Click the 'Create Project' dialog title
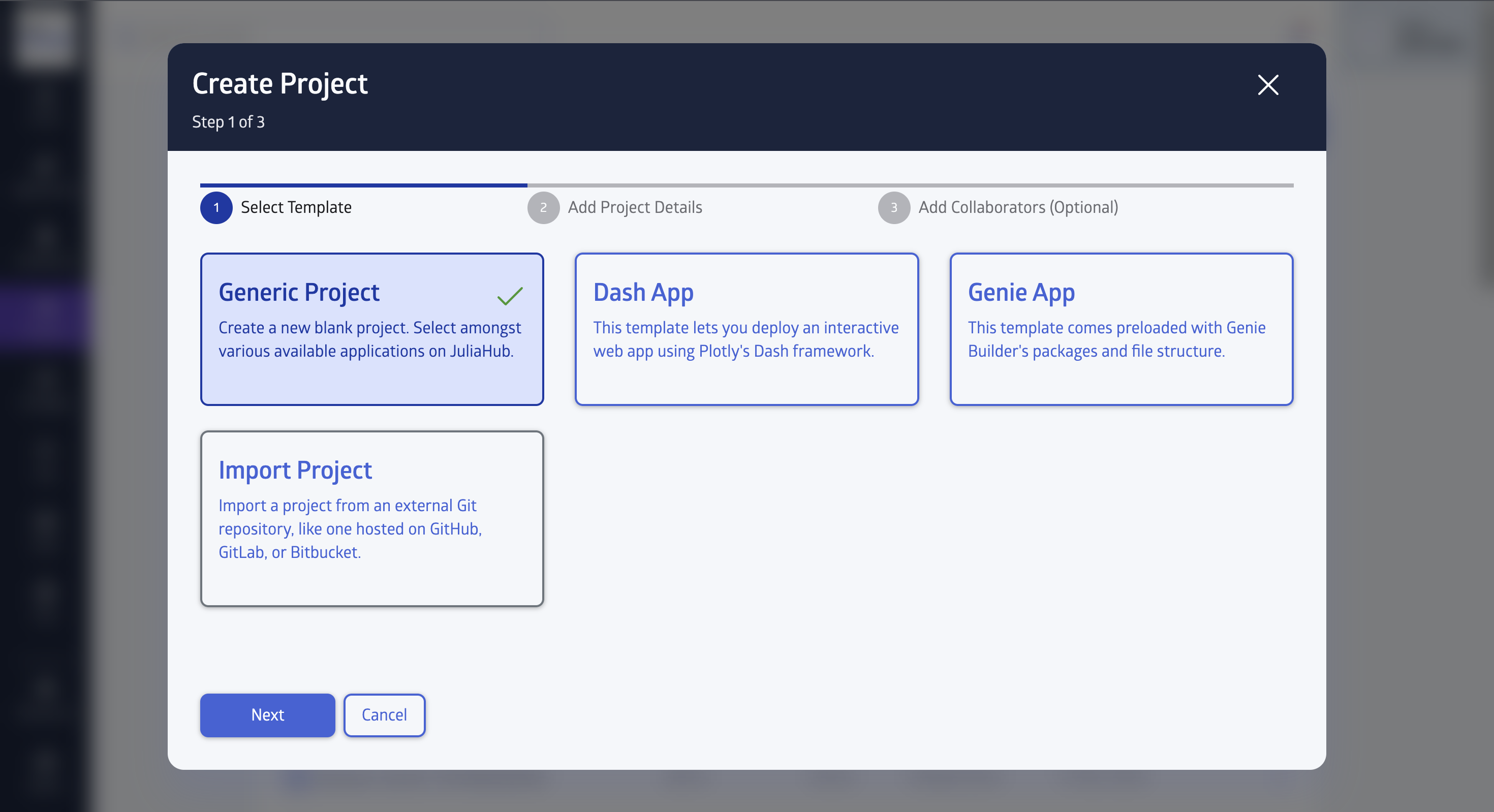 coord(279,84)
